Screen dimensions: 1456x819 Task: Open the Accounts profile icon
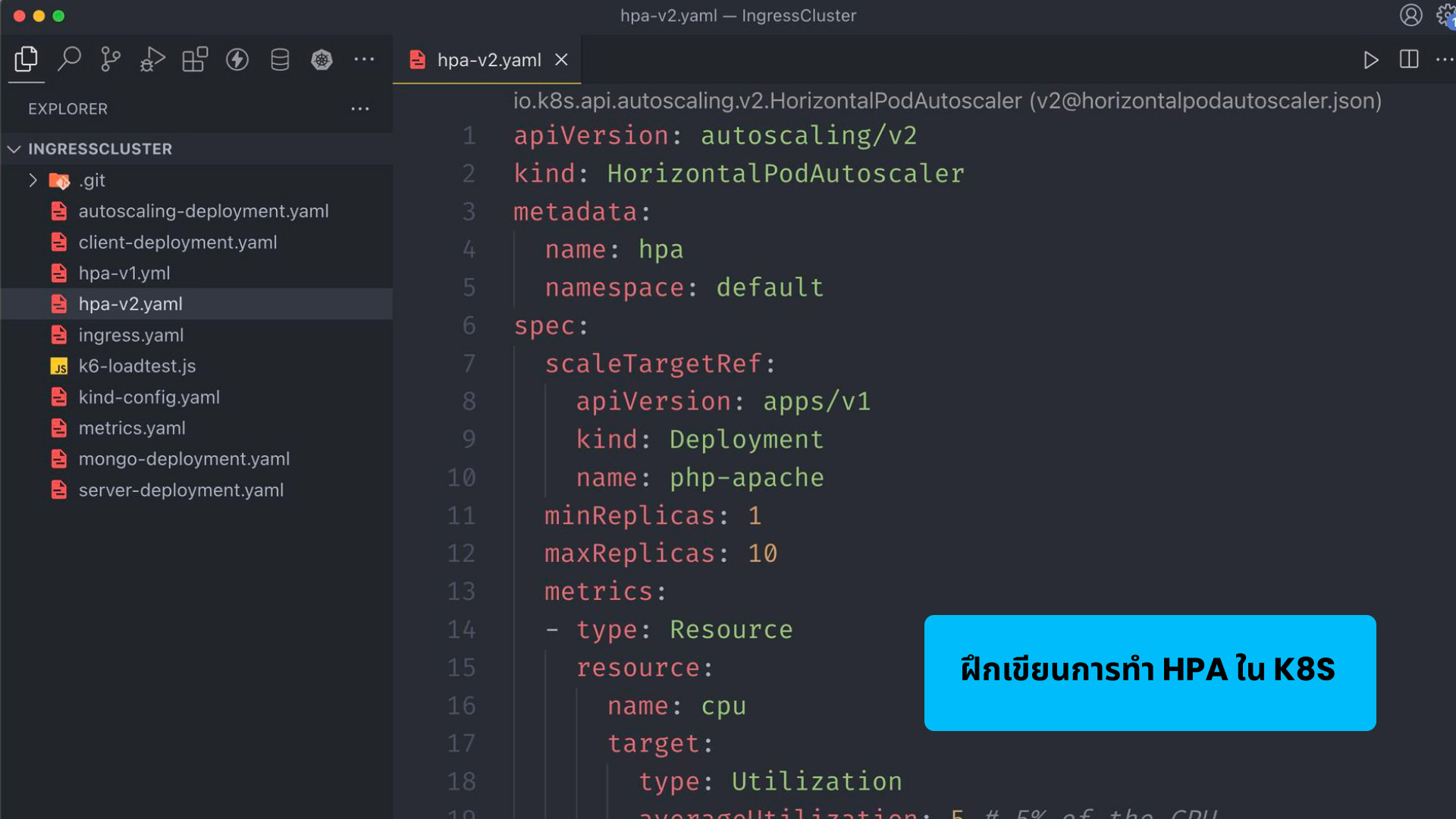[1411, 15]
